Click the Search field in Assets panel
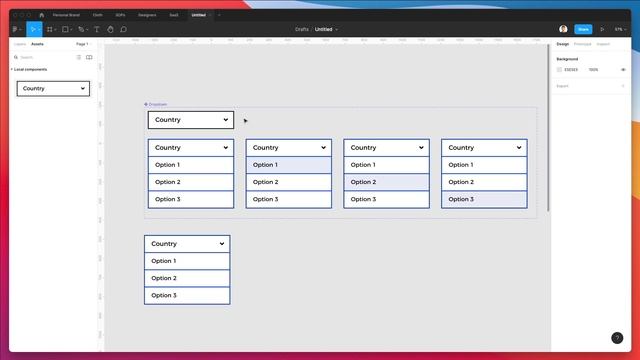Viewport: 640px width, 360px height. pyautogui.click(x=45, y=58)
